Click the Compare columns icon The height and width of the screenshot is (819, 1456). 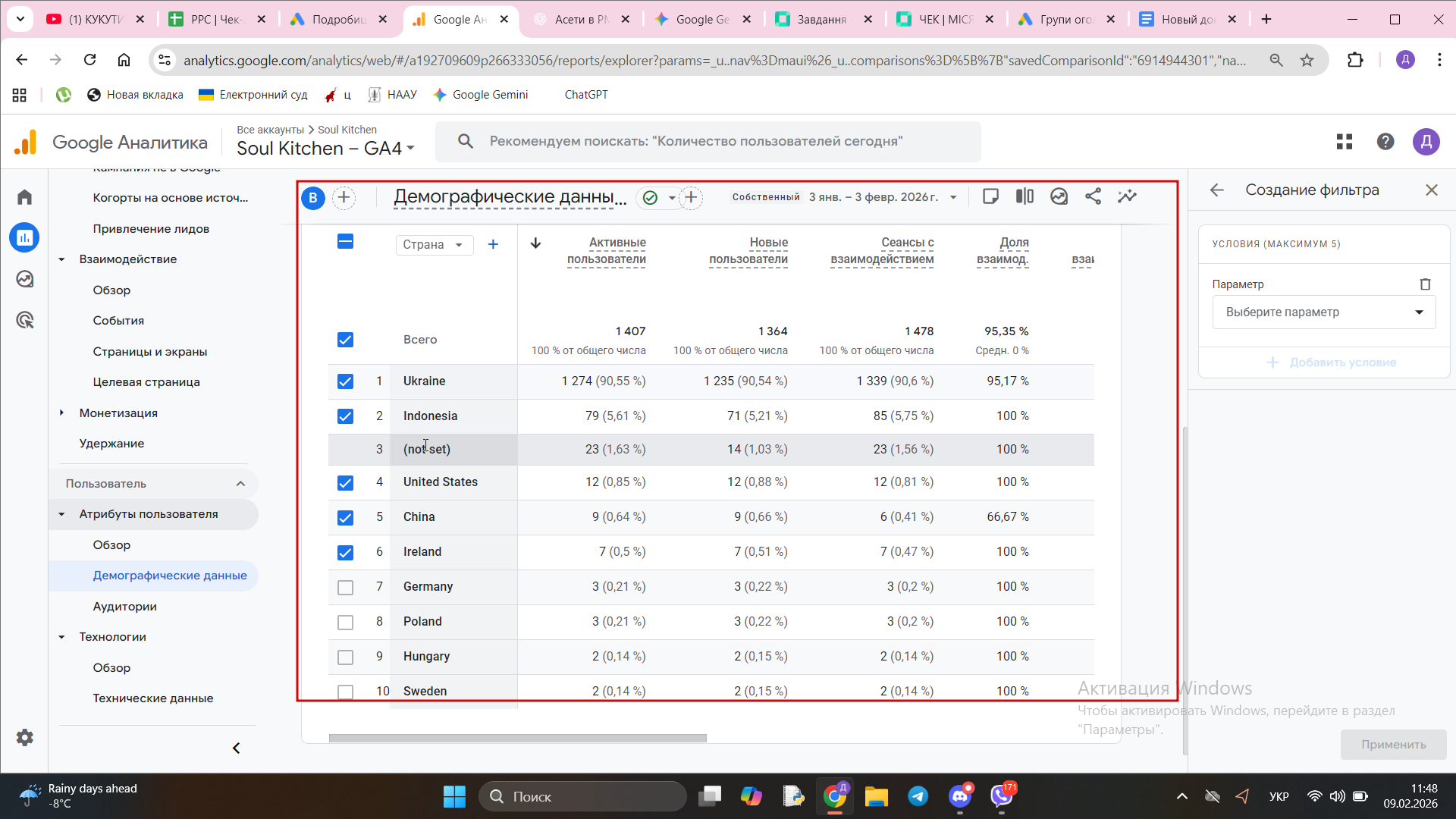[x=1025, y=196]
